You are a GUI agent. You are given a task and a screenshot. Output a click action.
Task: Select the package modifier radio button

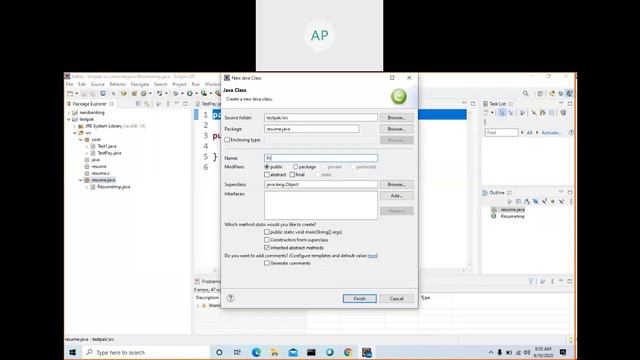click(295, 167)
